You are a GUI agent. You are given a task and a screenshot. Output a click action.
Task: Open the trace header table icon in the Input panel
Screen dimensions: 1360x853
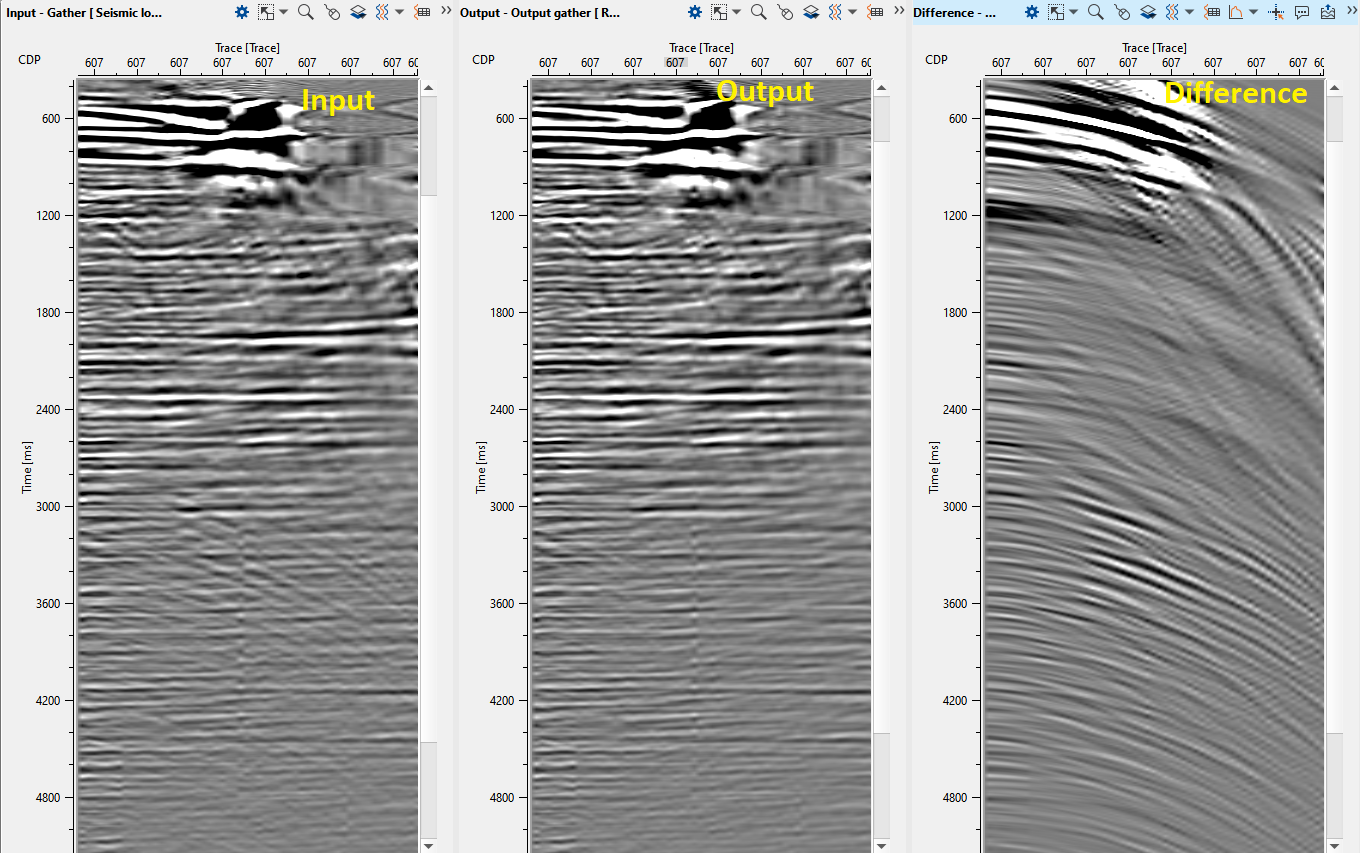coord(422,12)
